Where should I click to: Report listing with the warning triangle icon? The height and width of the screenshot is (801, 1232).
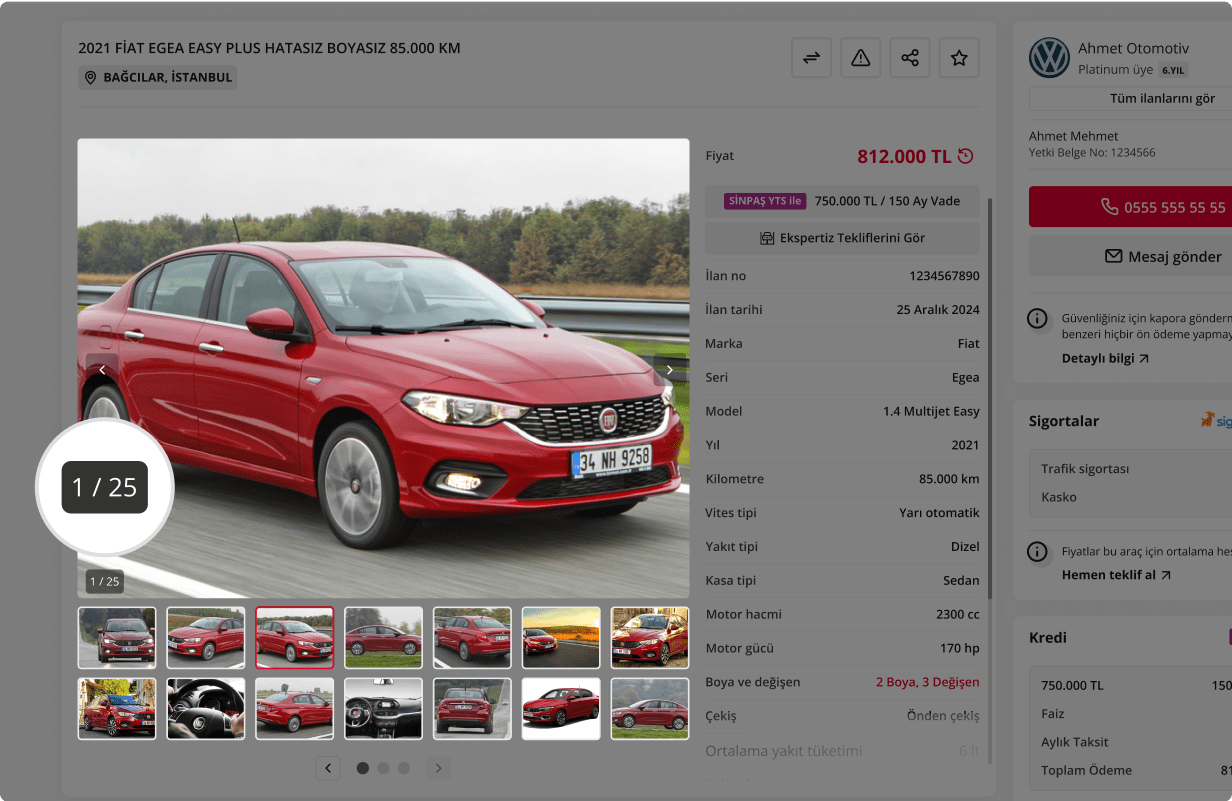860,58
